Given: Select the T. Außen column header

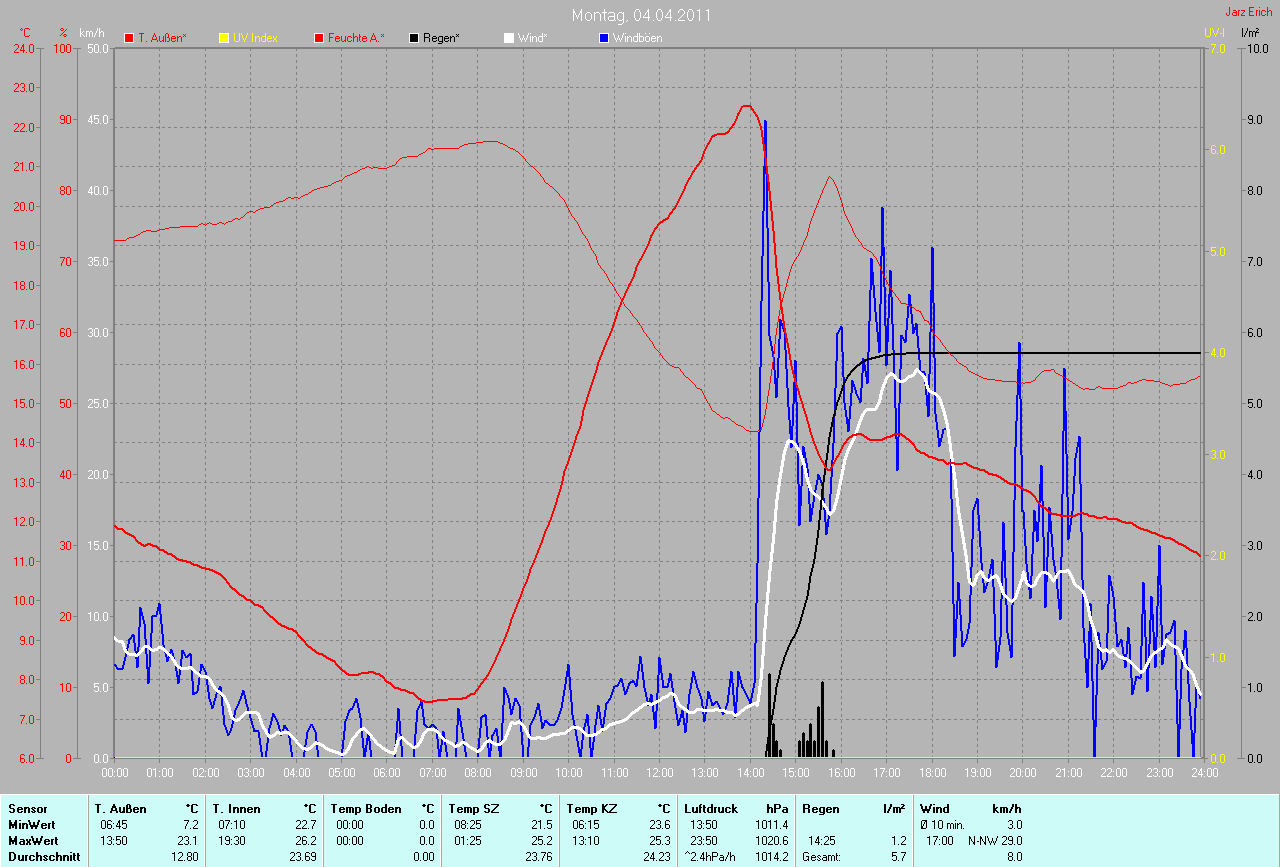Looking at the screenshot, I should coord(121,808).
